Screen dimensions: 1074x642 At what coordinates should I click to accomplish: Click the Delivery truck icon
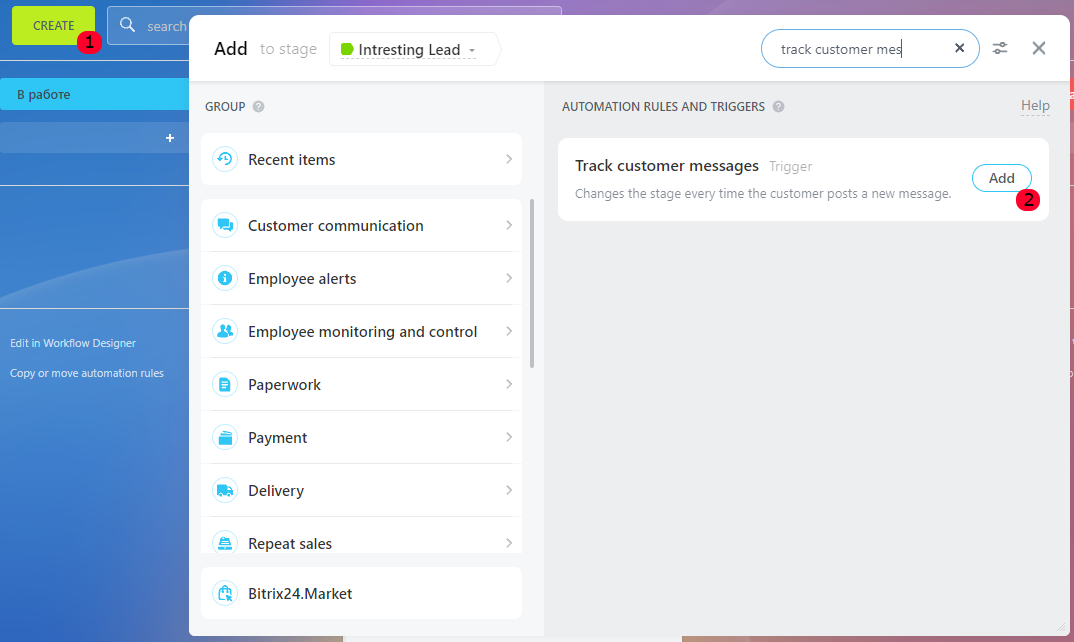click(225, 491)
